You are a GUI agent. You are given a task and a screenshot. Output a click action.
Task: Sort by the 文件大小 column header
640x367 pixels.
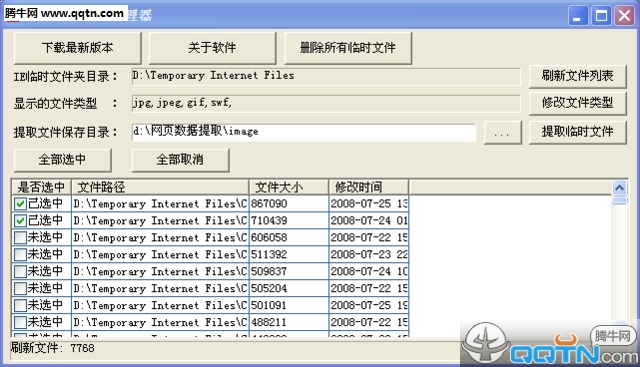click(289, 187)
